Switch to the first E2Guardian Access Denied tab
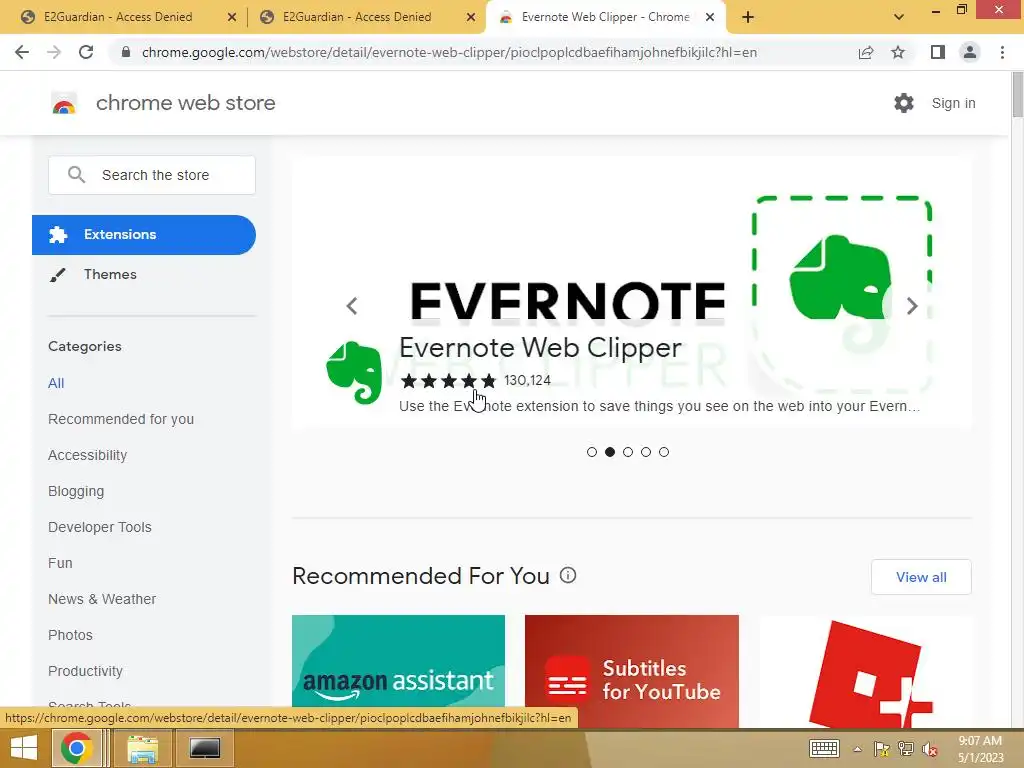 [118, 17]
